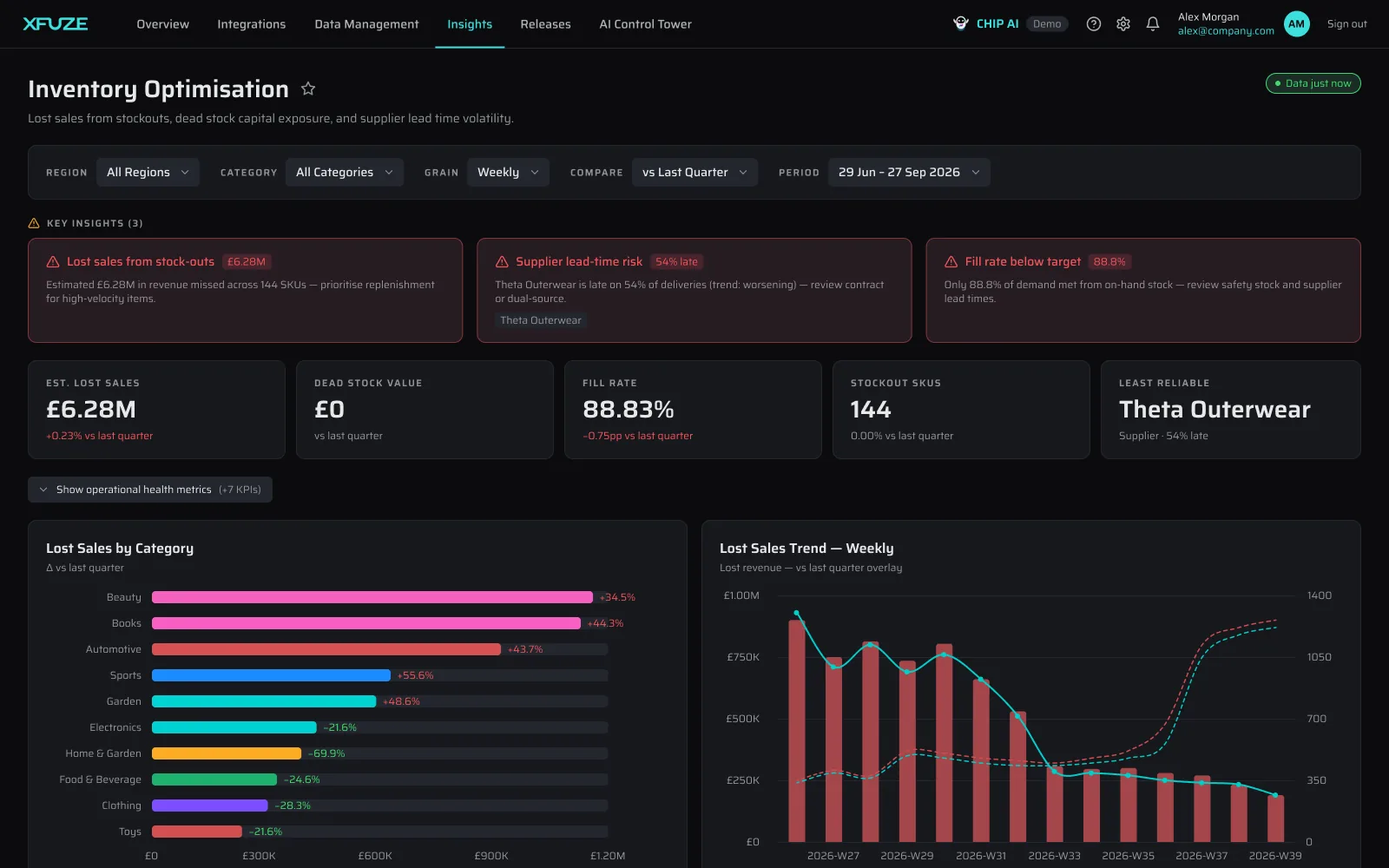The height and width of the screenshot is (868, 1389).
Task: Click the Electronics bar
Action: (x=234, y=727)
